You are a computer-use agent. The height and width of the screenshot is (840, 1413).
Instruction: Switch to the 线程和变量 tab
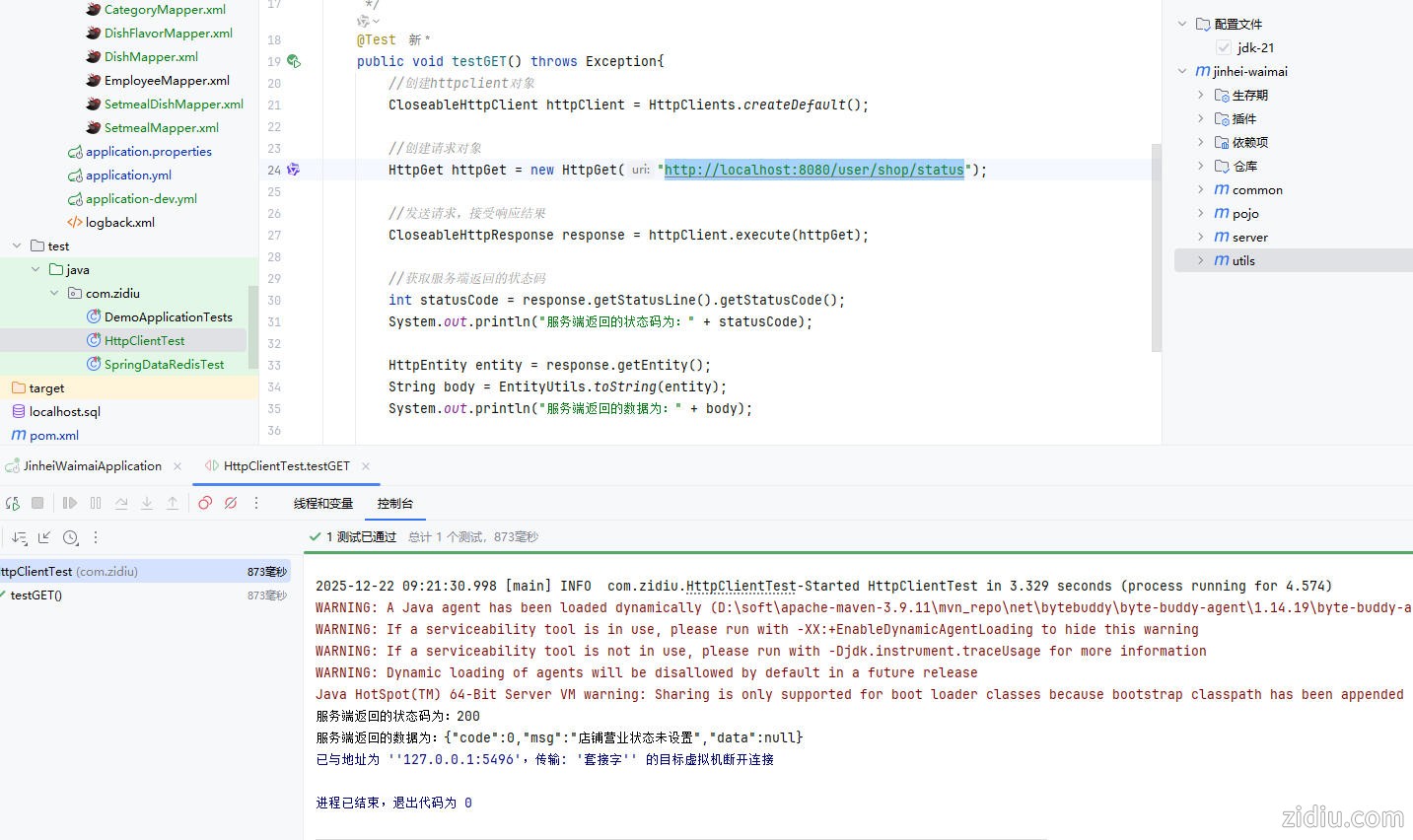323,504
